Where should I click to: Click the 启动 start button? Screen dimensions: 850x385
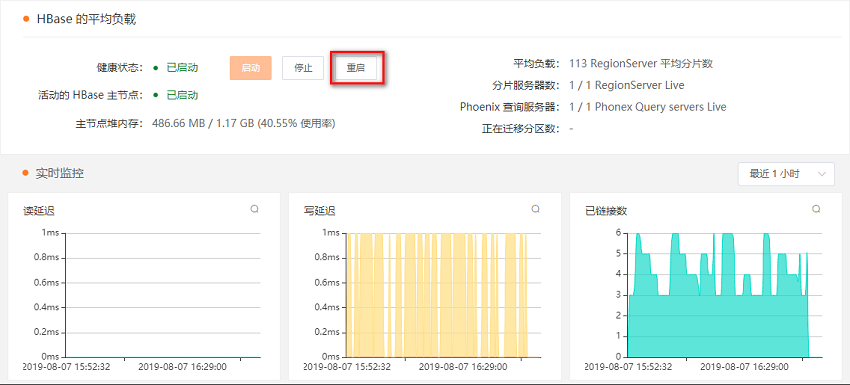point(250,68)
